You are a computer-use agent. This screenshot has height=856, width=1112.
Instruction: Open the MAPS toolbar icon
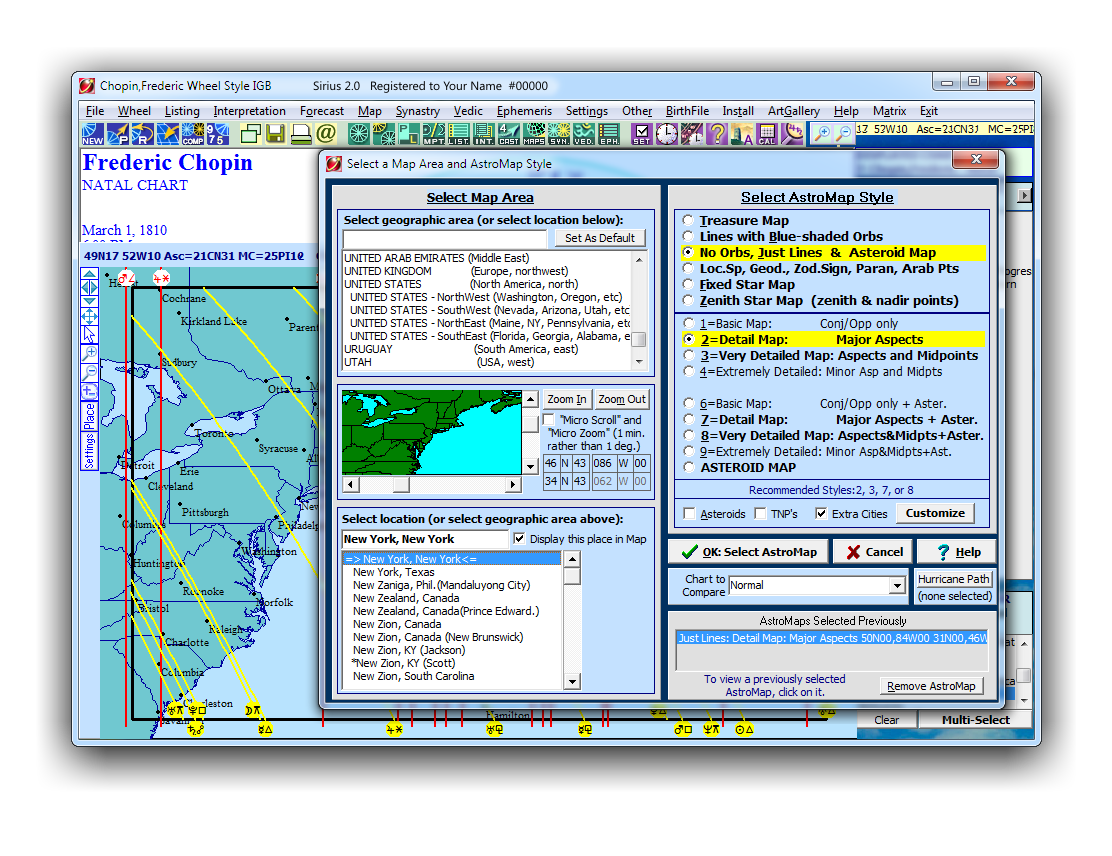click(534, 134)
